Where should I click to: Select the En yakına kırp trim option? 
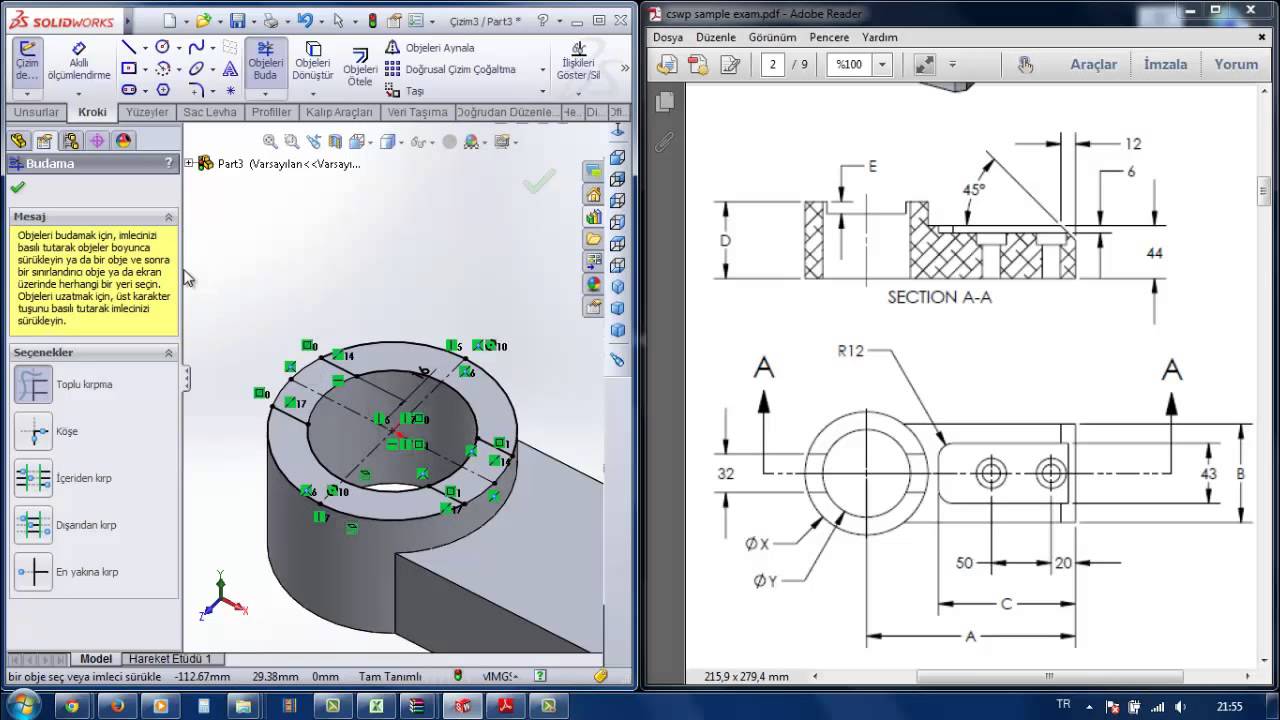33,572
